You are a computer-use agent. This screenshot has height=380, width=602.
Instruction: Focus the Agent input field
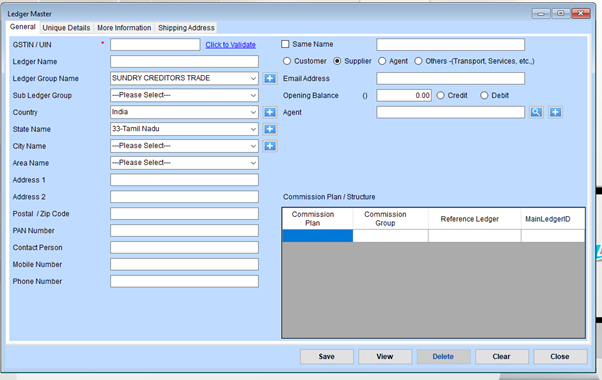(450, 112)
